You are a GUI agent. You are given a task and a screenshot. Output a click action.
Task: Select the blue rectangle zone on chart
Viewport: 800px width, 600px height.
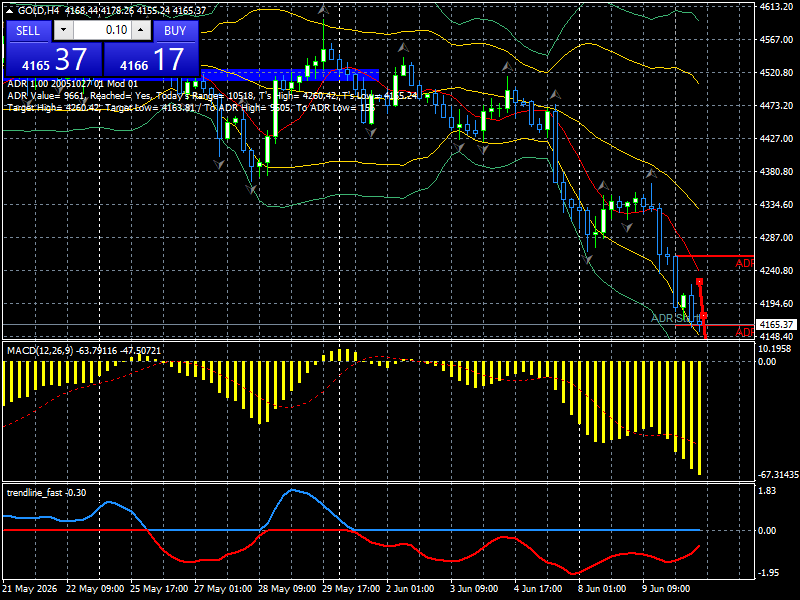coord(291,75)
